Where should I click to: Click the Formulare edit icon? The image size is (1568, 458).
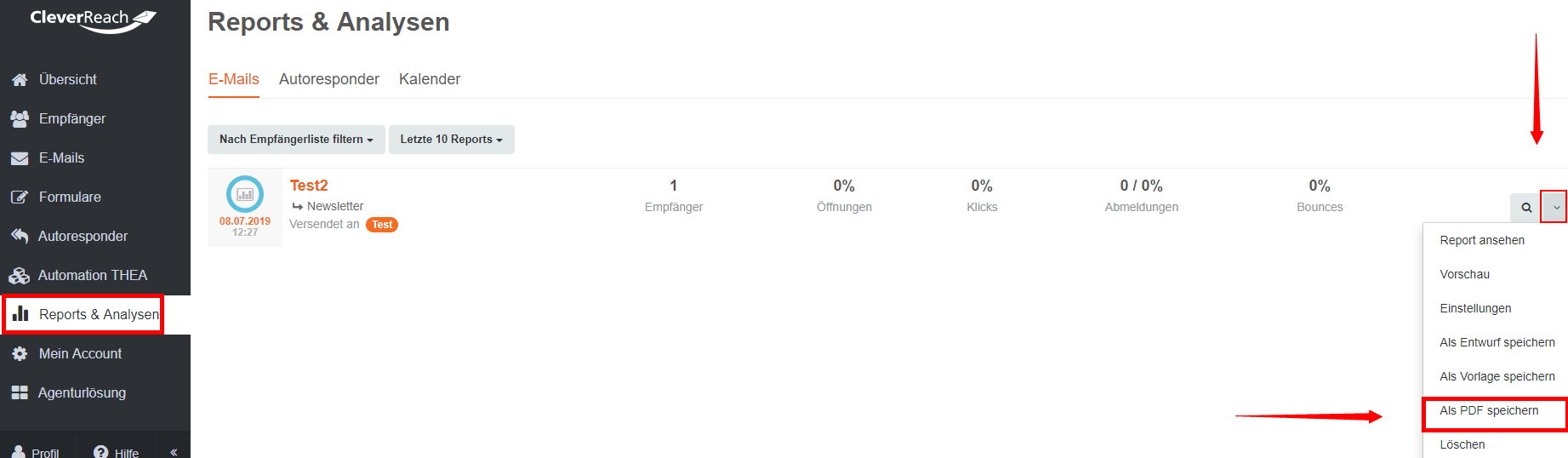(20, 197)
